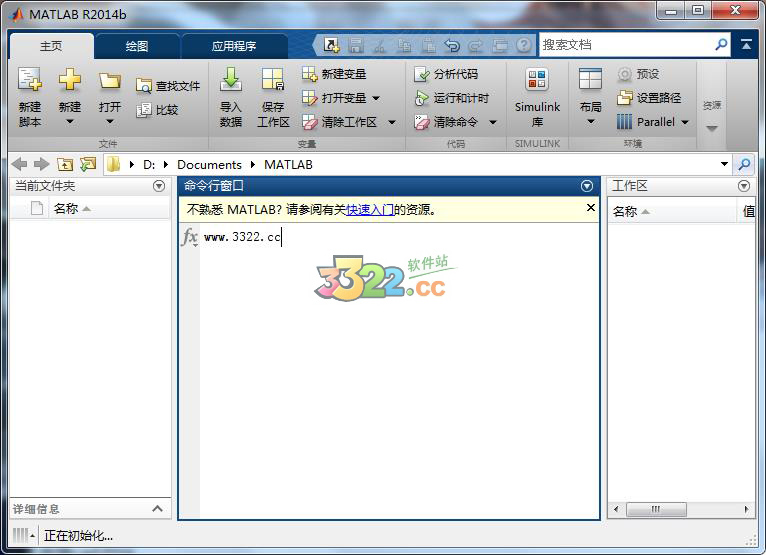The width and height of the screenshot is (766, 555).
Task: Expand the Details (详细信息) panel
Action: (157, 509)
